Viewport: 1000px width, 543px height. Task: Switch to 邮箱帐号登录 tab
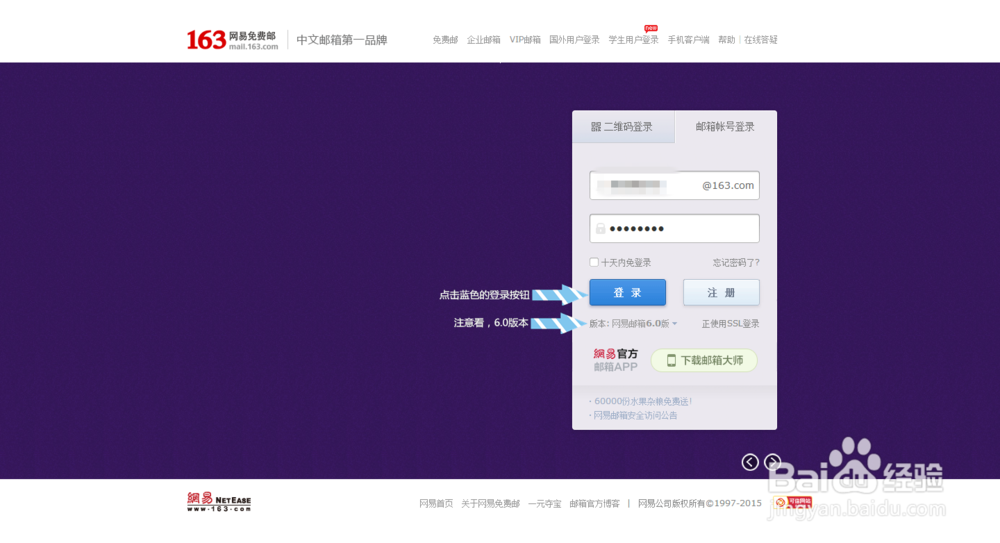pos(725,127)
